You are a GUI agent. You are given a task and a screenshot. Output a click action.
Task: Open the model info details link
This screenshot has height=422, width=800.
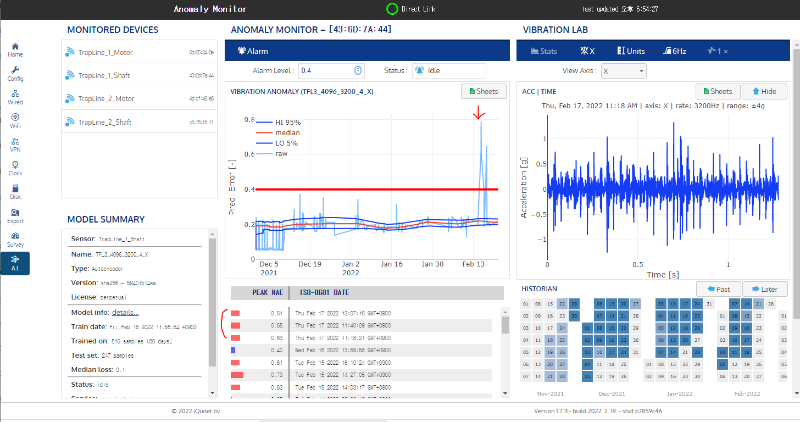point(125,312)
